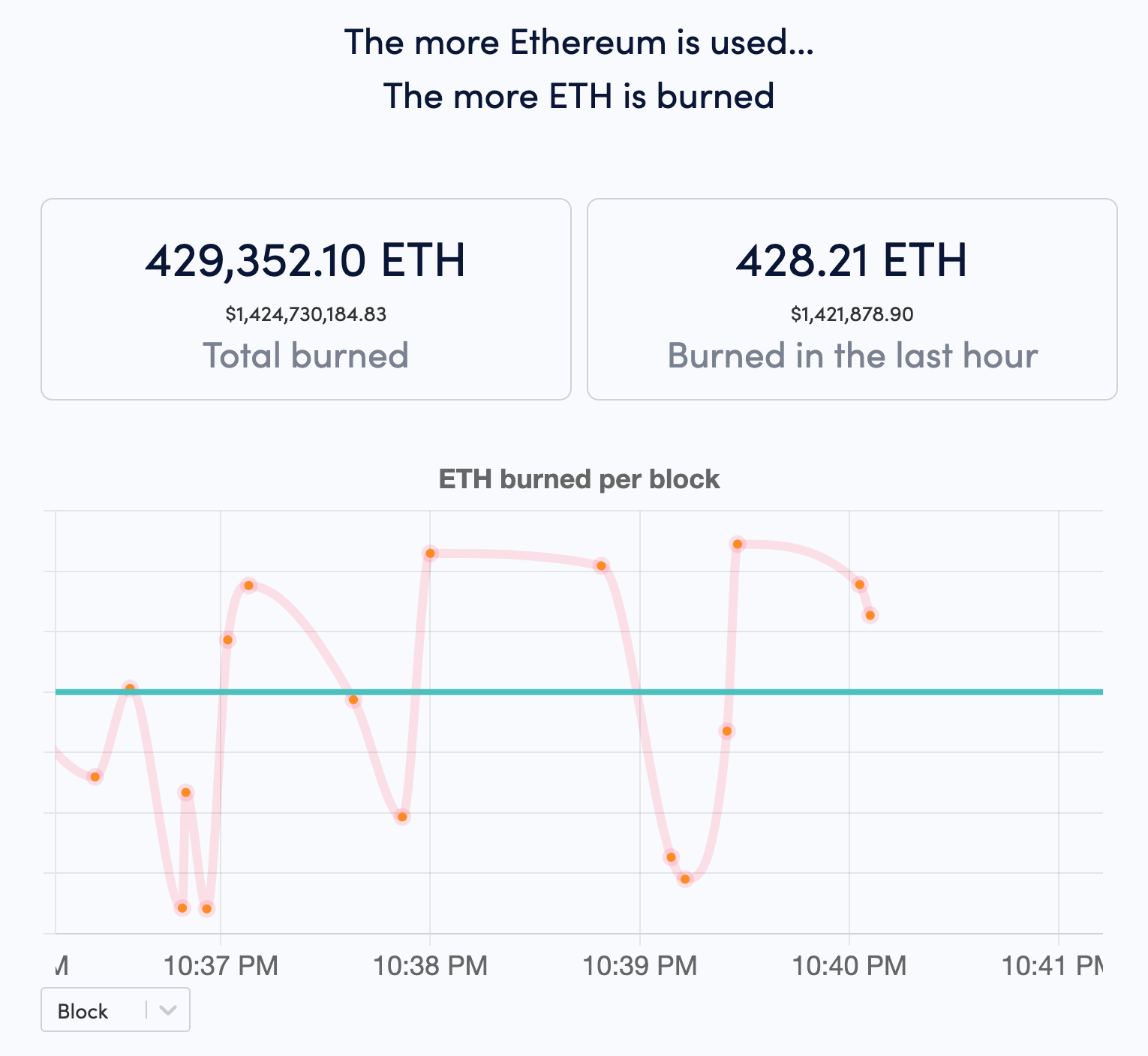Click the 428.21 ETH hourly figure
Viewport: 1148px width, 1056px height.
click(852, 261)
